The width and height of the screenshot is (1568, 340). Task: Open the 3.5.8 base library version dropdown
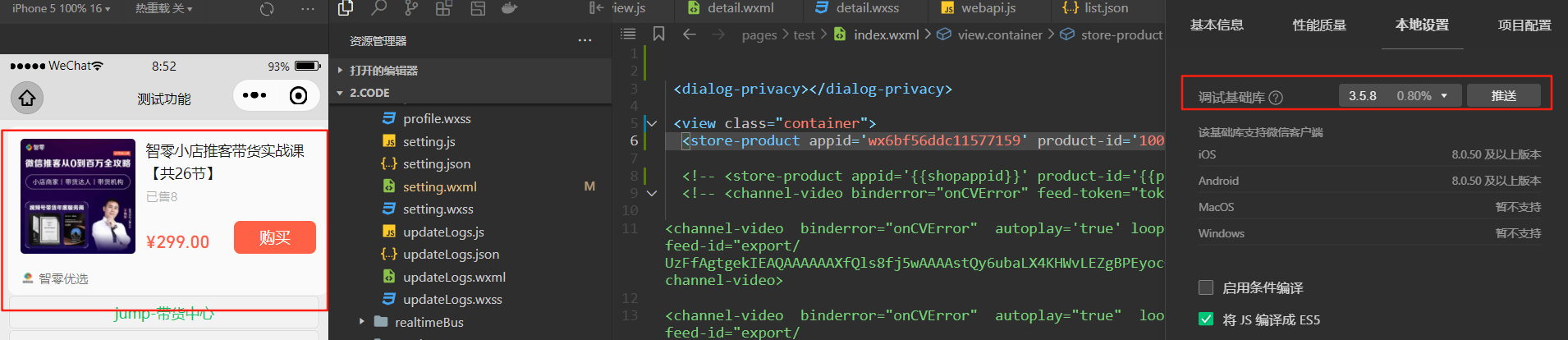point(1400,96)
